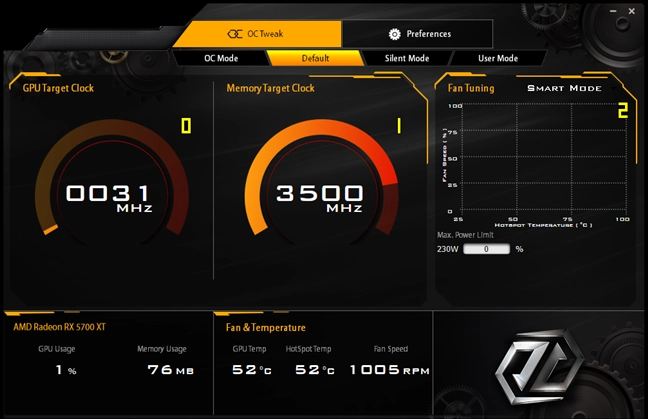
Task: Click the ASRock Phantom Gaming logo
Action: coord(537,367)
